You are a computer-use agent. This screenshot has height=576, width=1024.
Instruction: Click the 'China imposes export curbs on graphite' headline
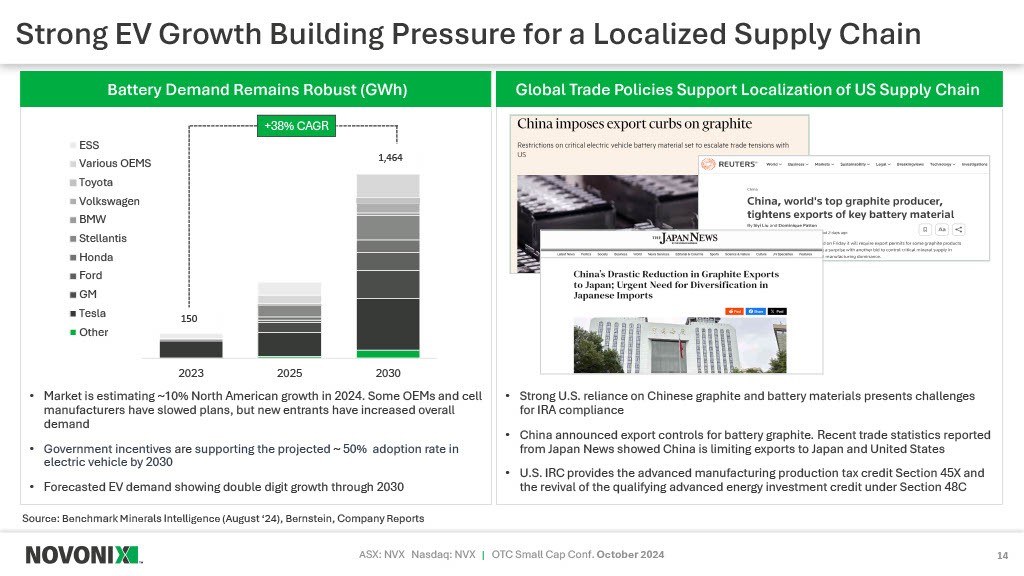[634, 124]
